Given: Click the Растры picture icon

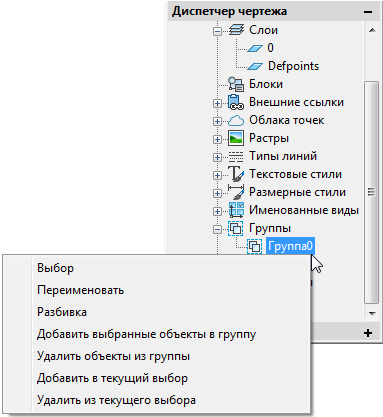Looking at the screenshot, I should (x=236, y=138).
